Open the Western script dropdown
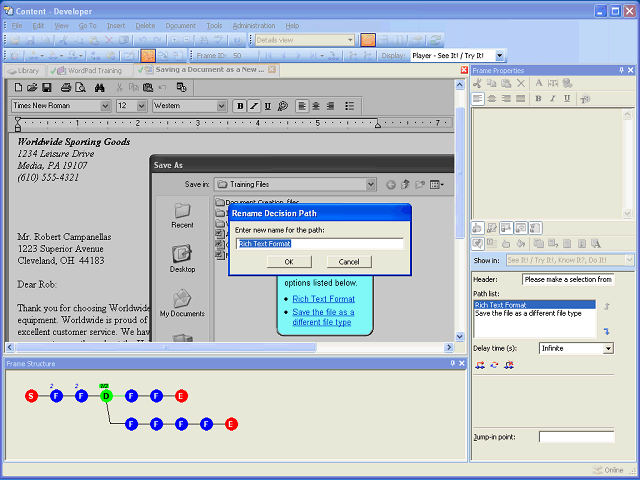This screenshot has height=480, width=640. 221,106
